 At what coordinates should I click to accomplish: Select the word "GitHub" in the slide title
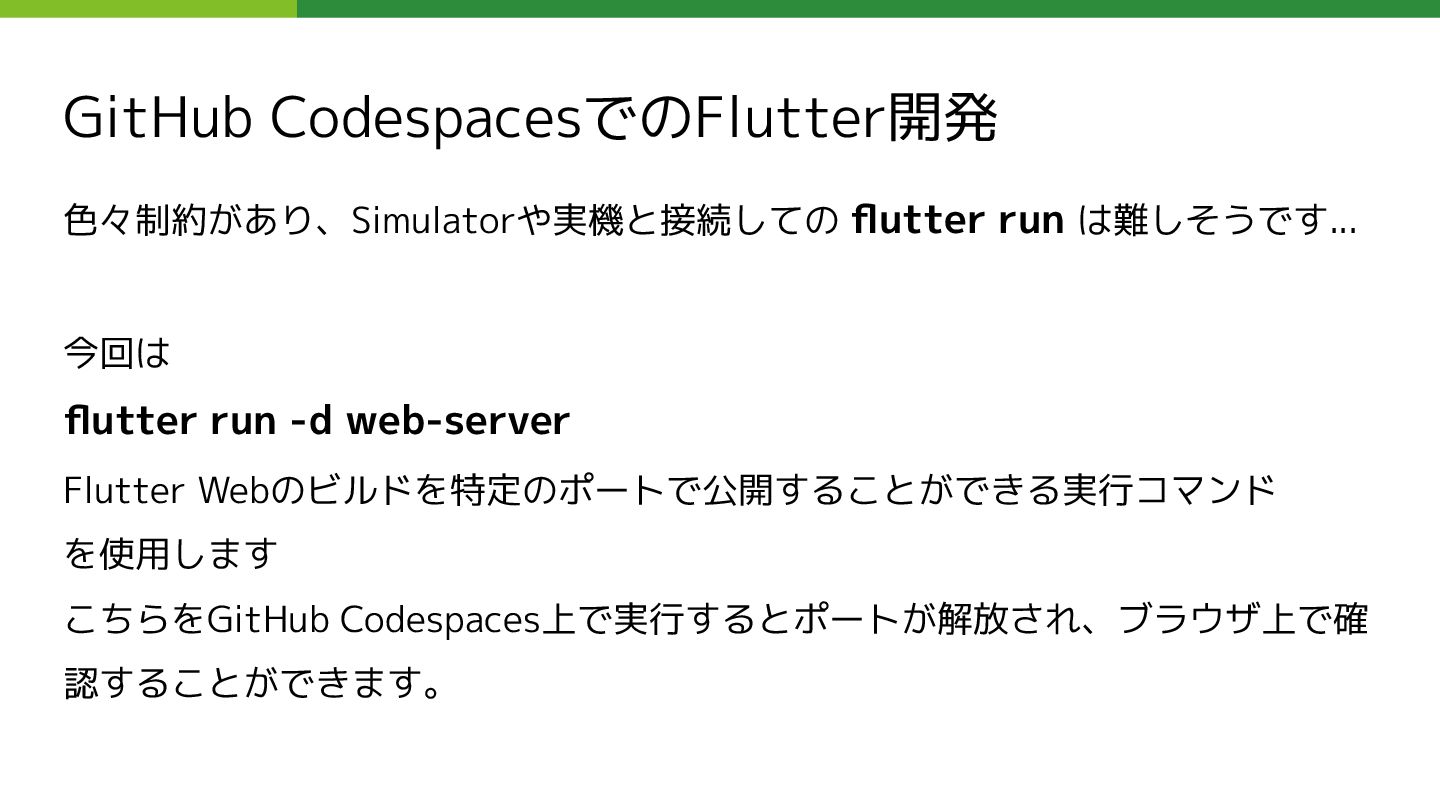click(156, 119)
